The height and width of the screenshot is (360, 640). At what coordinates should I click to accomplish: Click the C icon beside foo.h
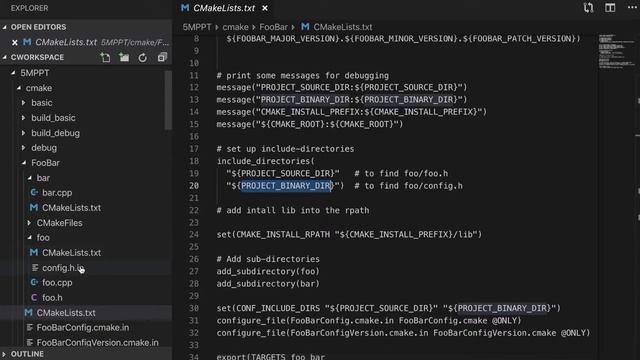34,298
